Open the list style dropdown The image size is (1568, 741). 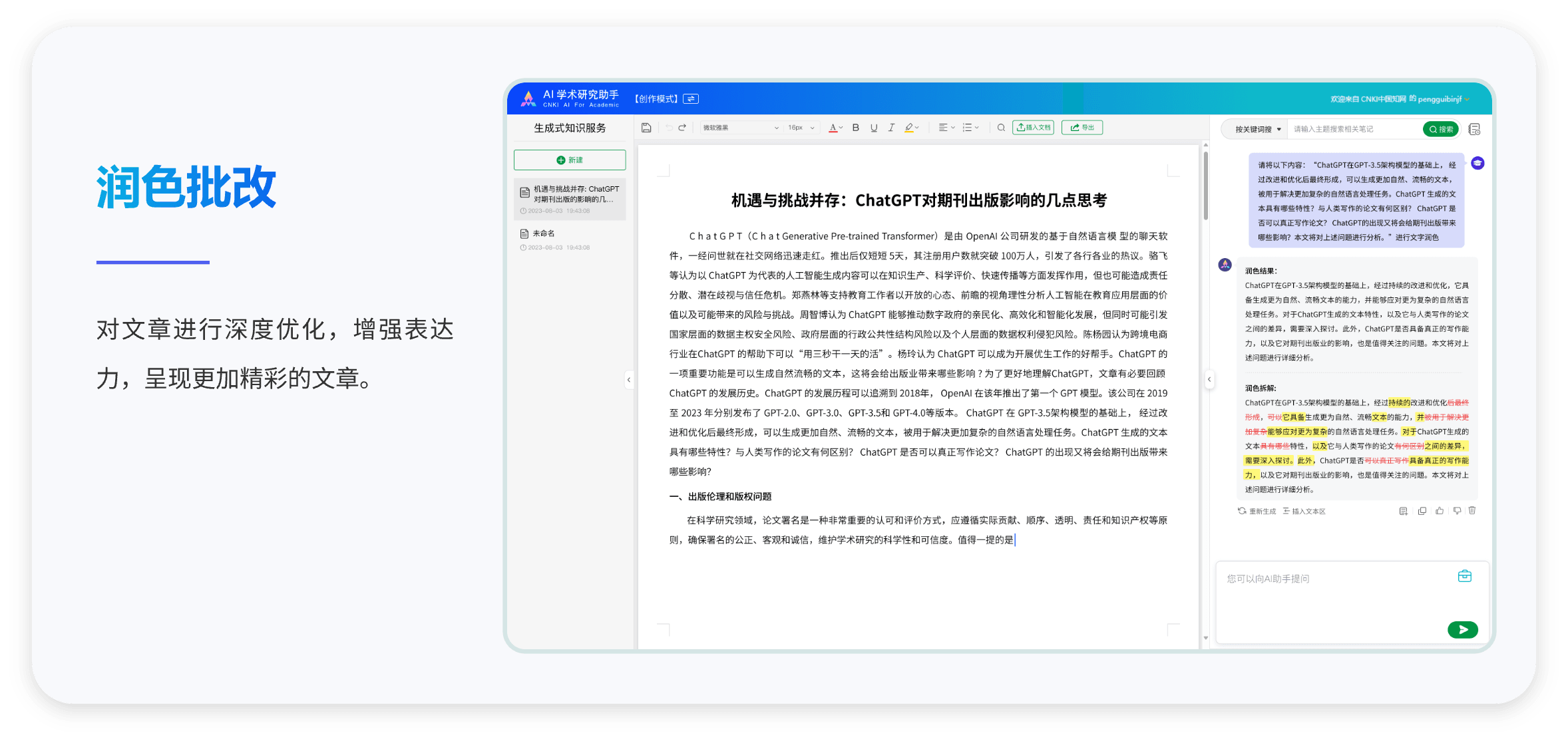[x=971, y=128]
